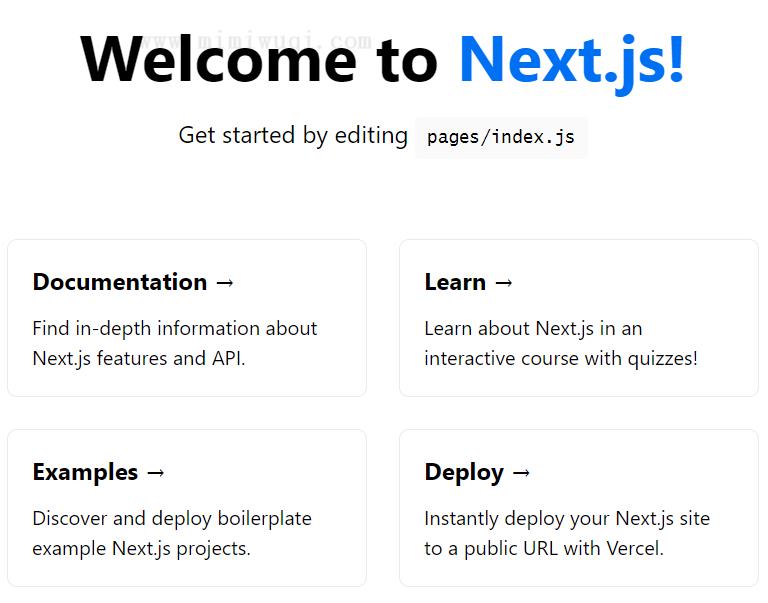This screenshot has height=603, width=768.
Task: Open the Learn card heading
Action: [x=455, y=282]
